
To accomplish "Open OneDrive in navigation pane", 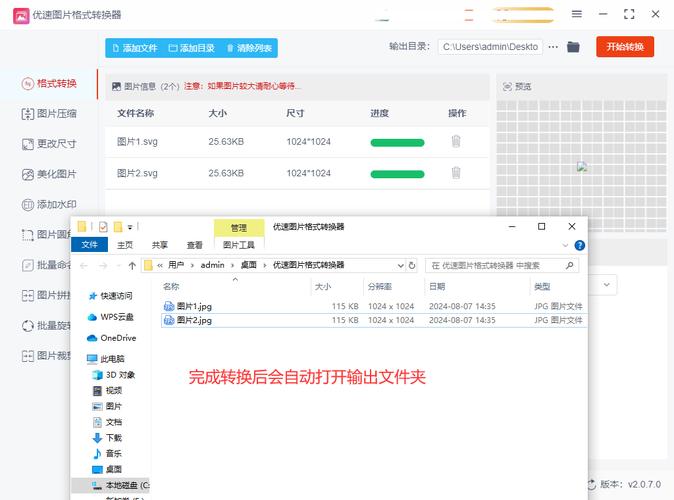I will [111, 338].
